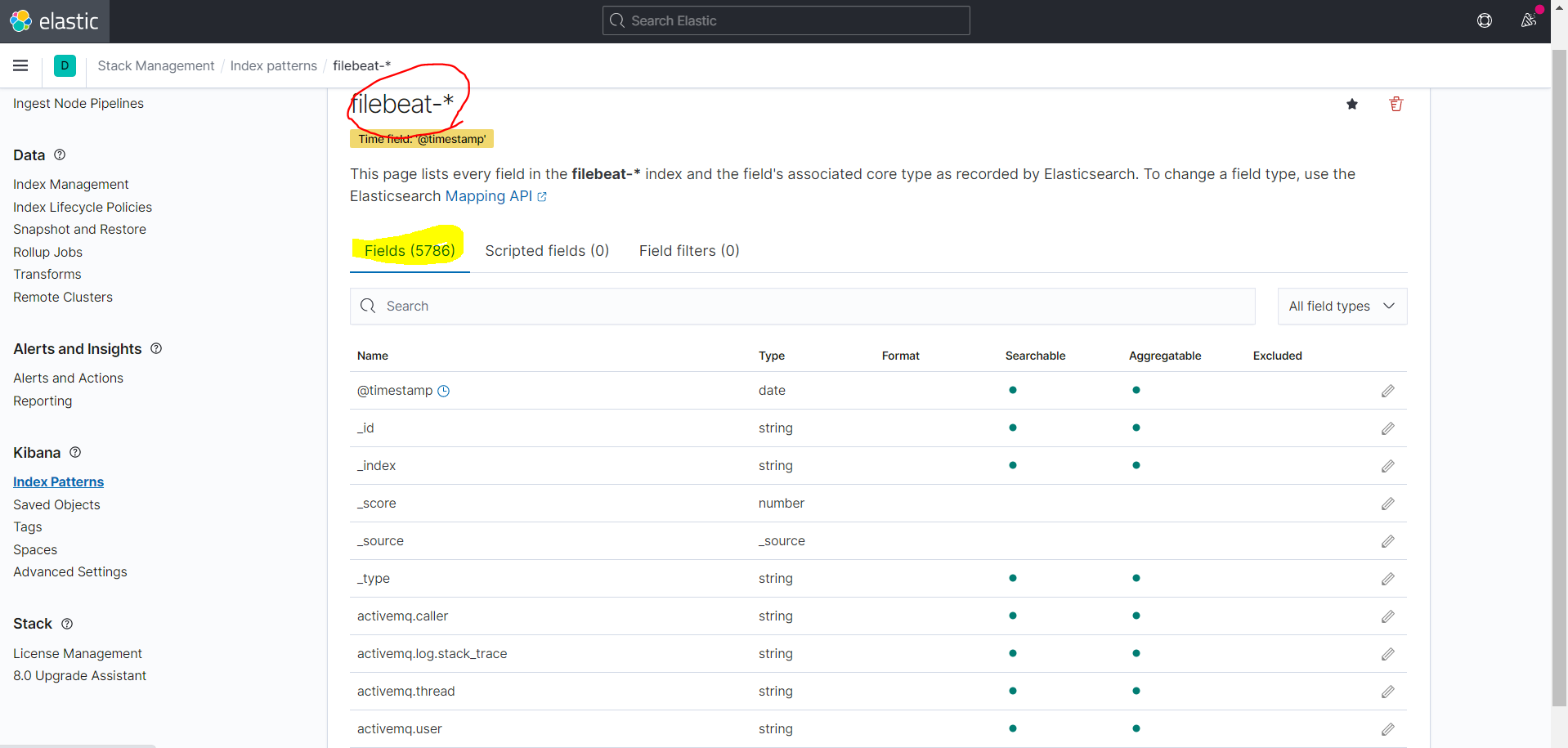
Task: Edit the _type field
Action: 1387,579
